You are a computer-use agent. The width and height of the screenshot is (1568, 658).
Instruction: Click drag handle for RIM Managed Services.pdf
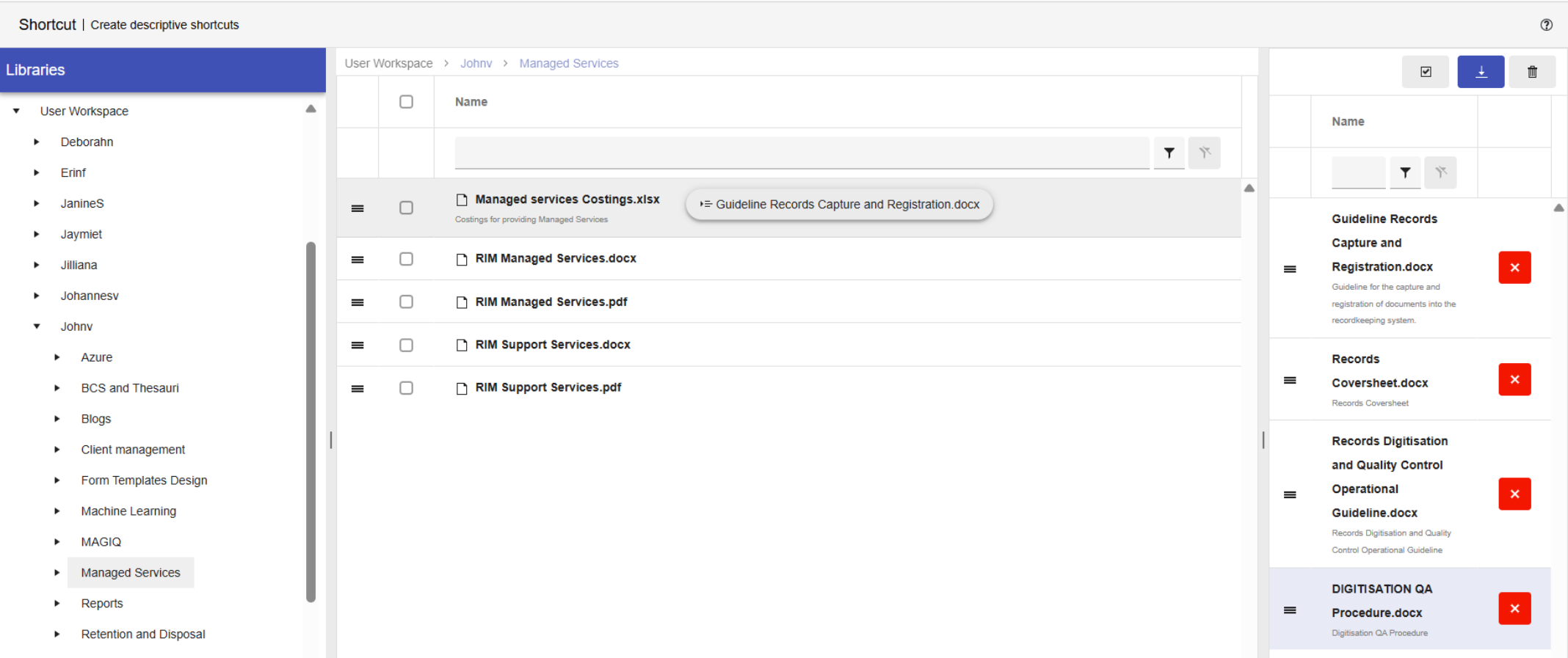click(x=357, y=302)
